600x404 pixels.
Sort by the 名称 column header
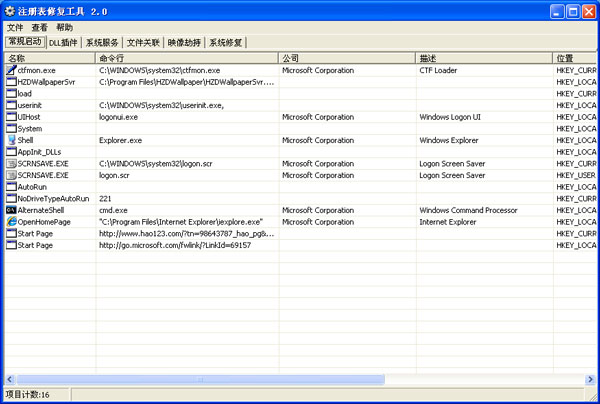tap(50, 58)
